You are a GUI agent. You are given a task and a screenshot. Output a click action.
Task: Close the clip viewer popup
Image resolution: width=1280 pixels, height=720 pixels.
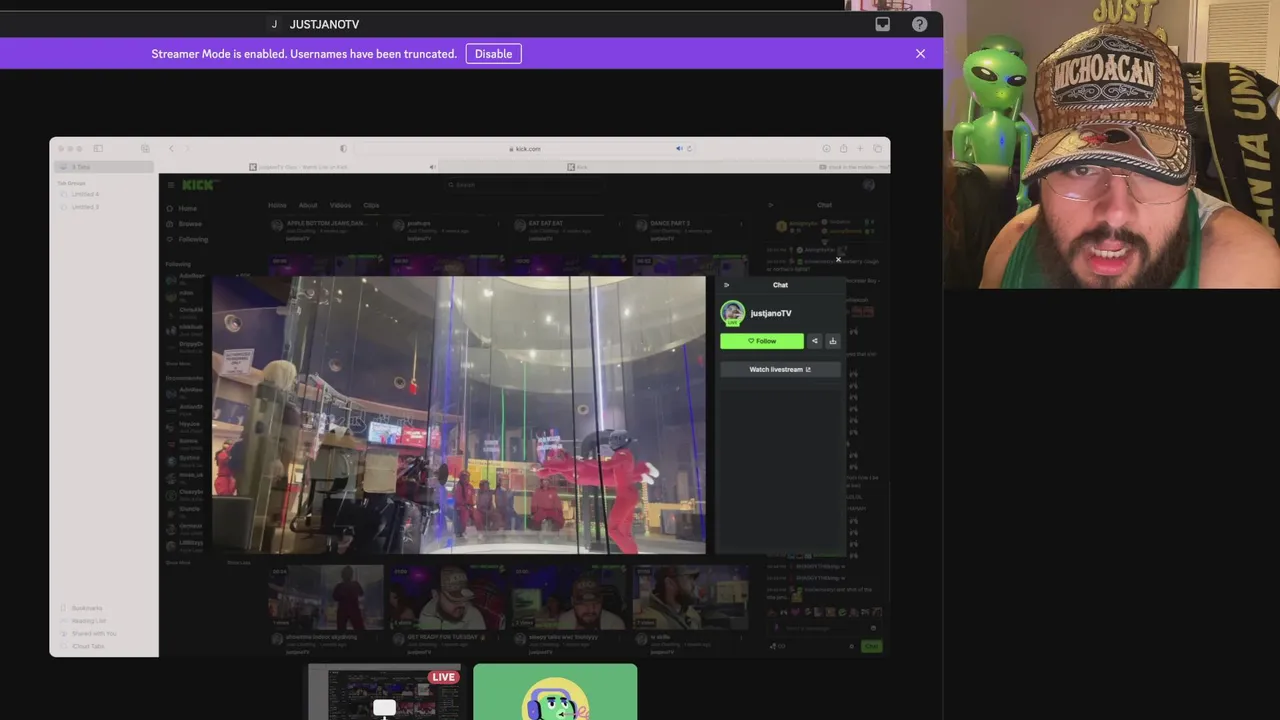[x=838, y=260]
